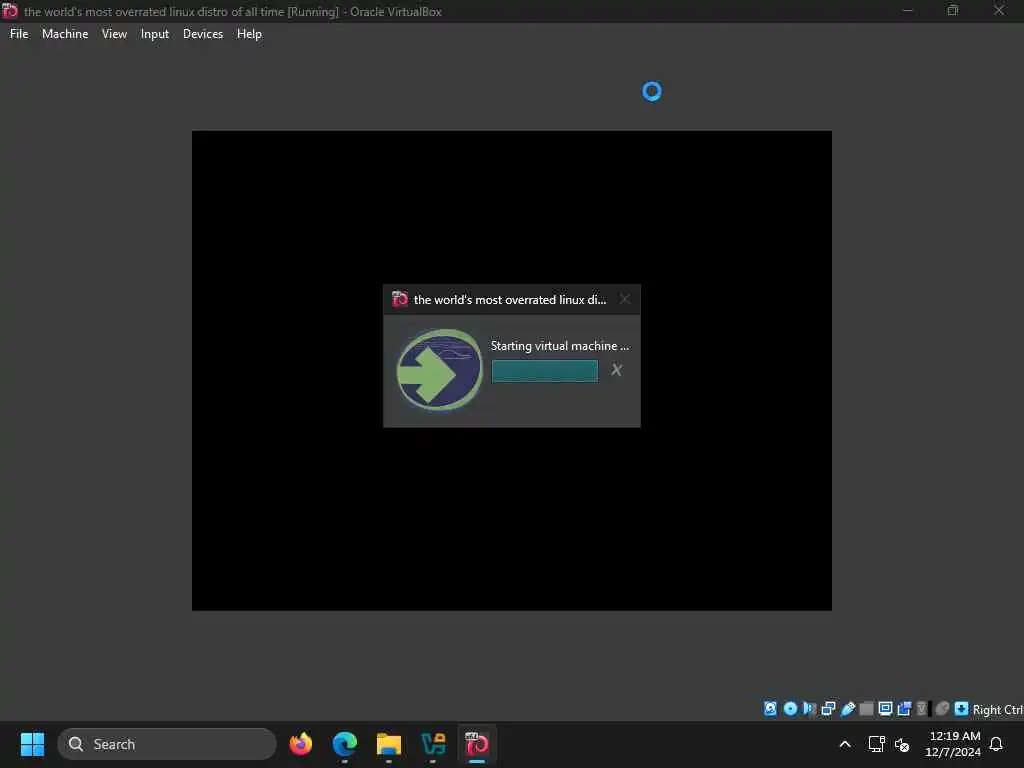Open VirtualBox Manager from the taskbar
Screen dimensions: 1024x768
coord(433,744)
